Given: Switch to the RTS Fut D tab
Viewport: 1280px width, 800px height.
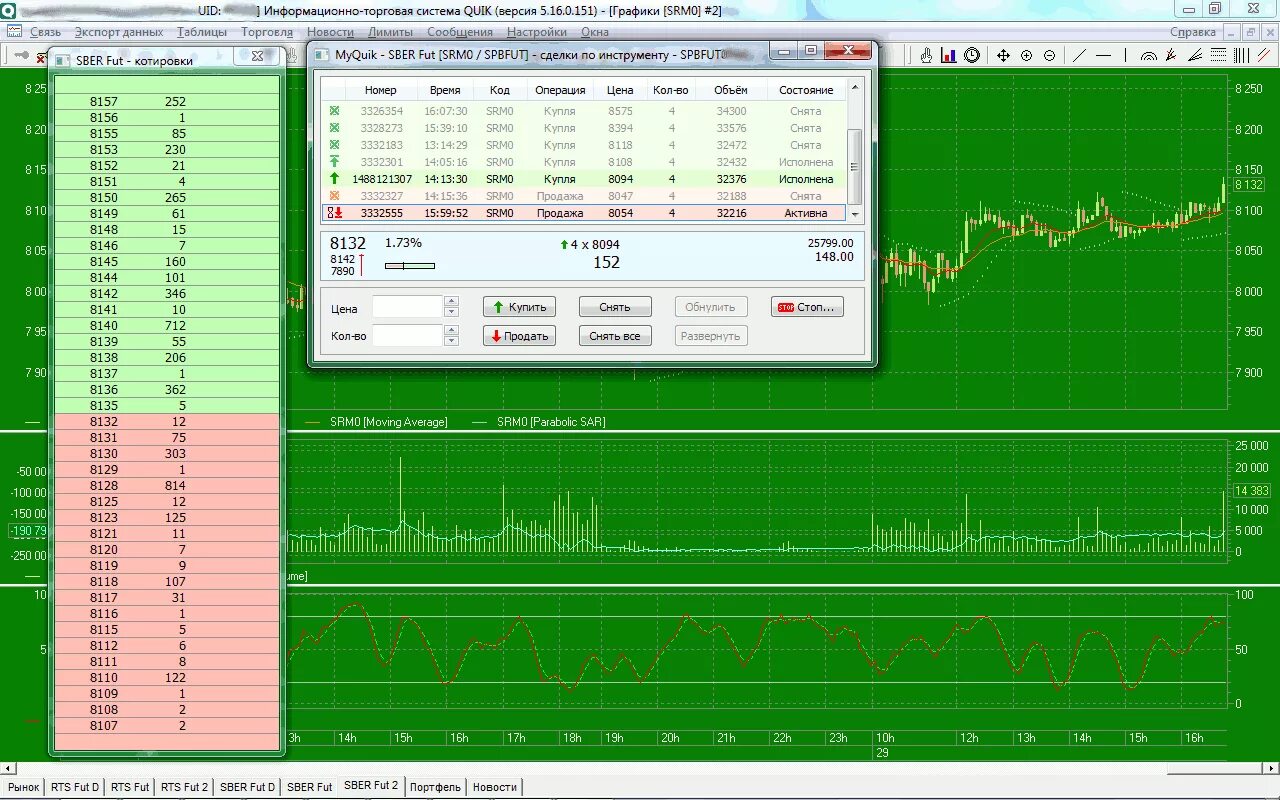Looking at the screenshot, I should point(75,787).
